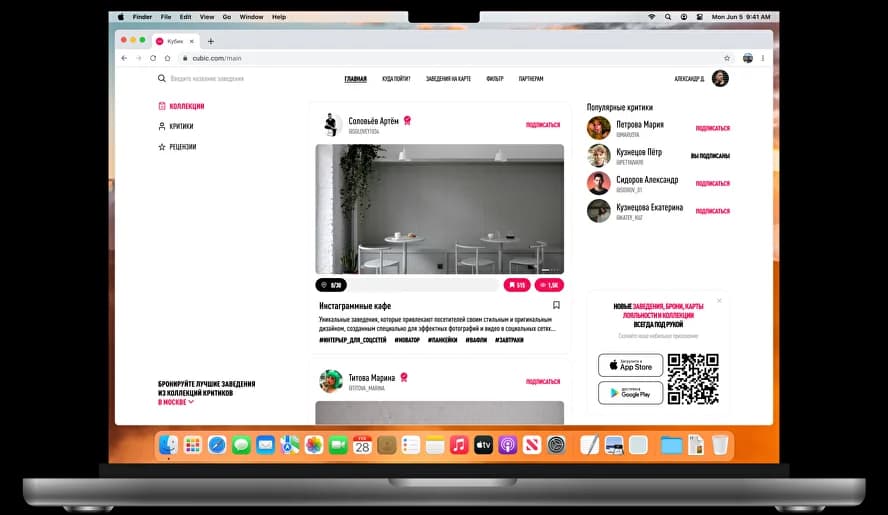Click verified badge next to Соловьёв Артём
The image size is (888, 515).
407,121
